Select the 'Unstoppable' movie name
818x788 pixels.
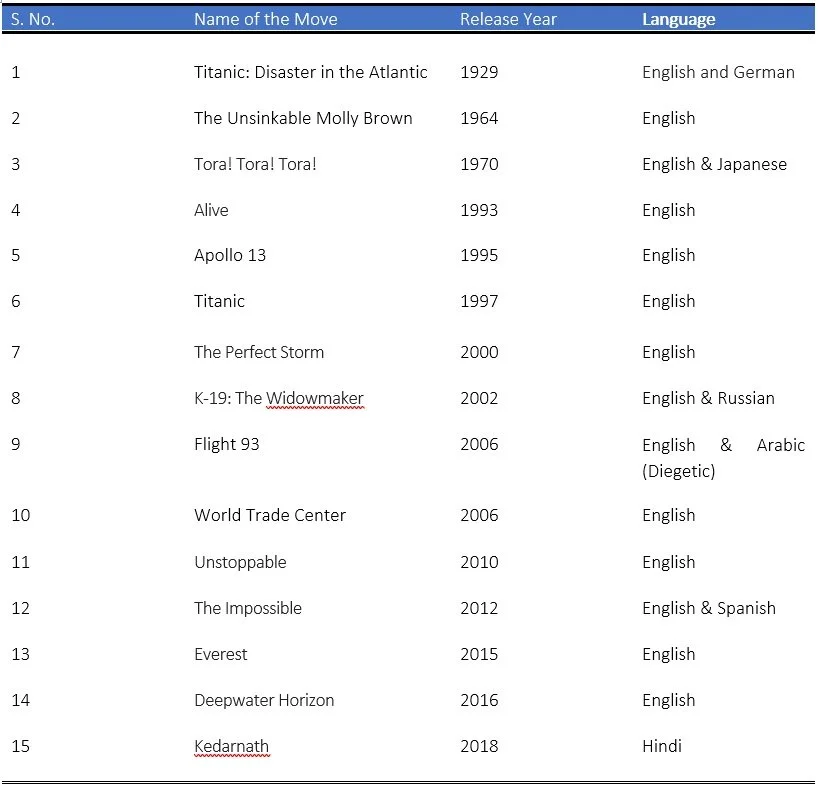coord(240,562)
